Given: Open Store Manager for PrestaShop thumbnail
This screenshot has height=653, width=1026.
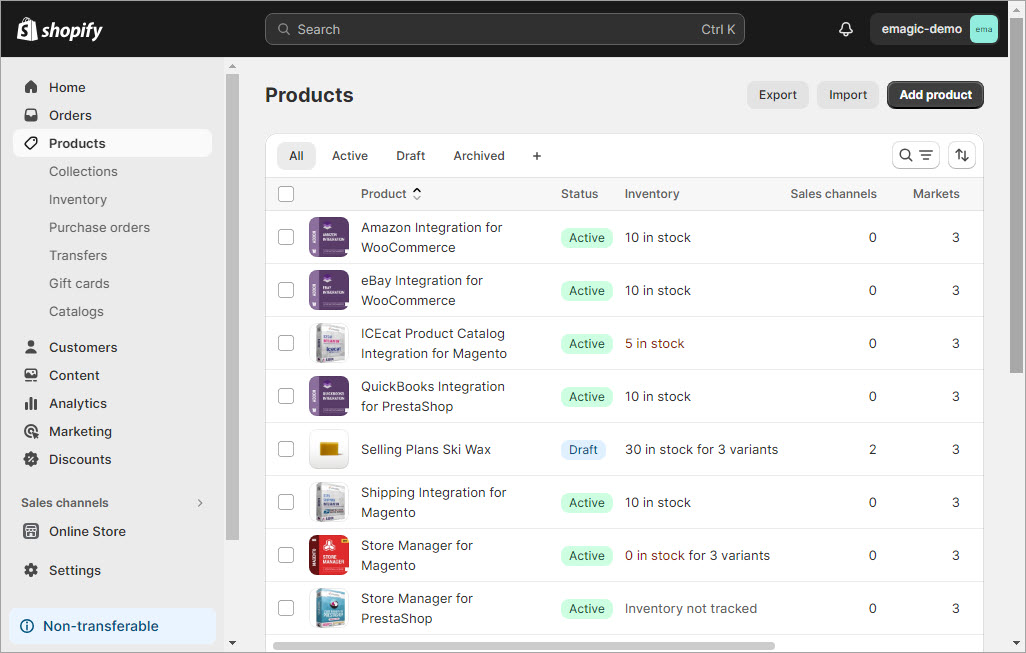Looking at the screenshot, I should coord(328,608).
